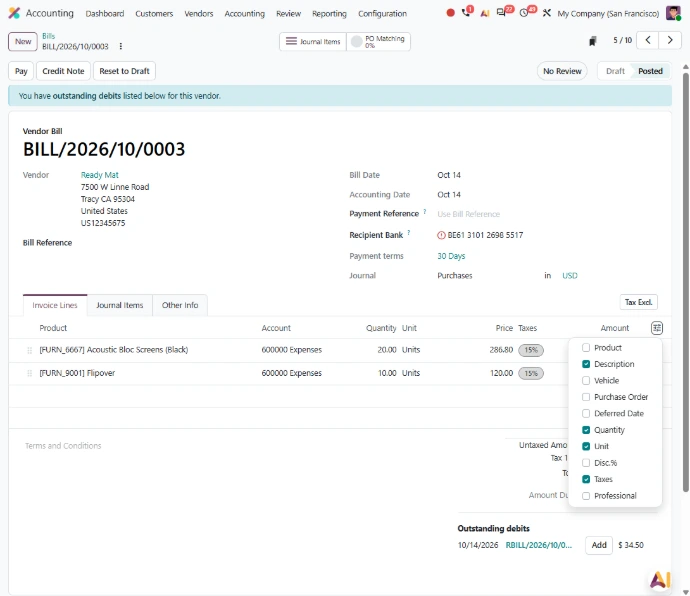The height and width of the screenshot is (596, 690).
Task: Toggle the Purchase Order column checkbox
Action: click(586, 397)
